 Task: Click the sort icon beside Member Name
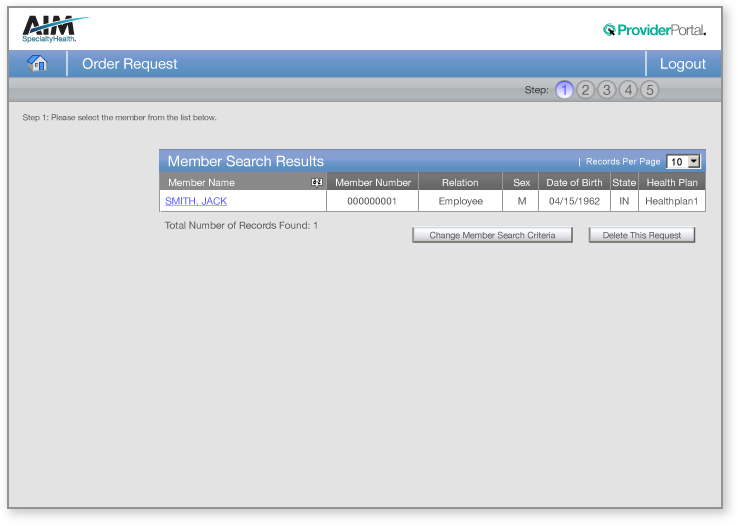316,183
